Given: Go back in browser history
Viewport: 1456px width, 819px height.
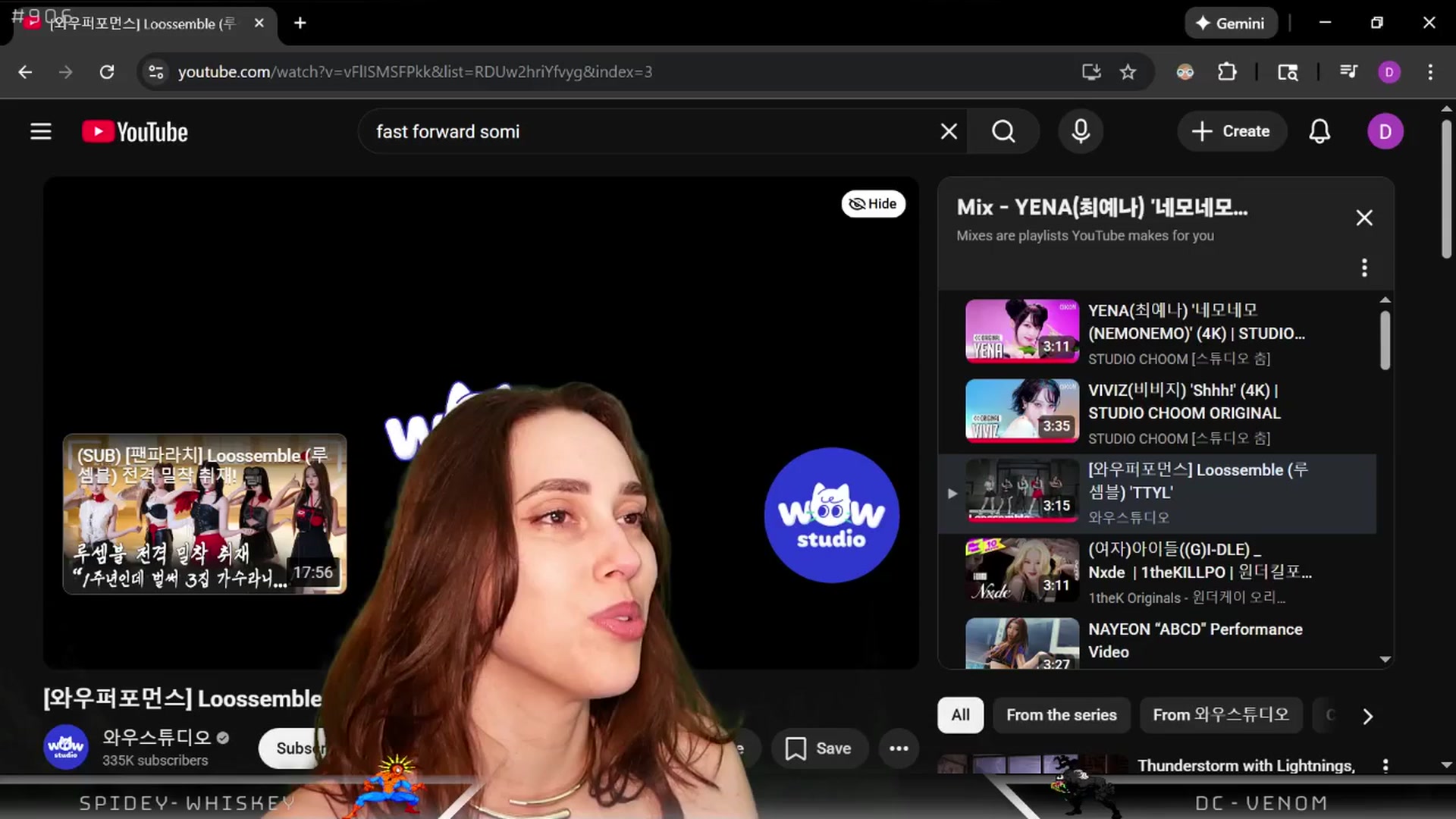Looking at the screenshot, I should tap(25, 72).
